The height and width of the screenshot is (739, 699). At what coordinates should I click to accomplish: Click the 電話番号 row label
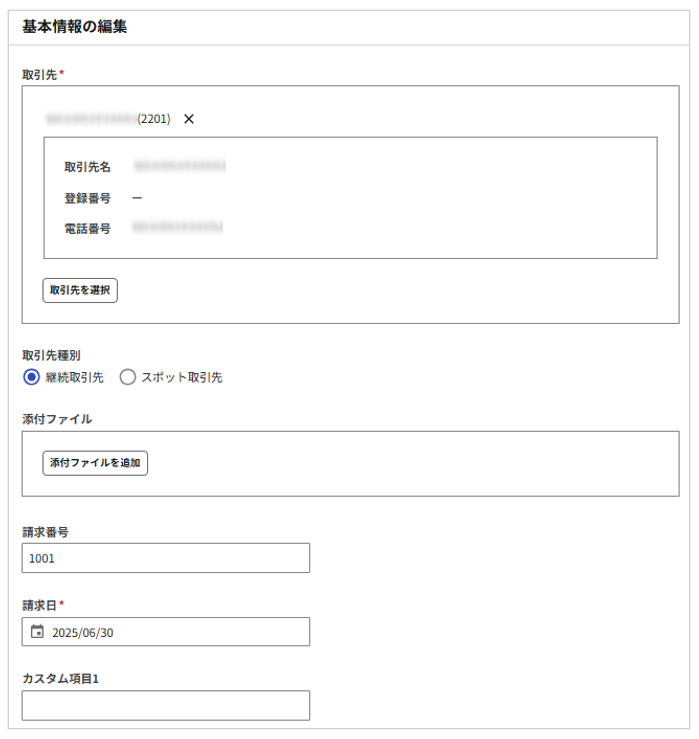87,228
